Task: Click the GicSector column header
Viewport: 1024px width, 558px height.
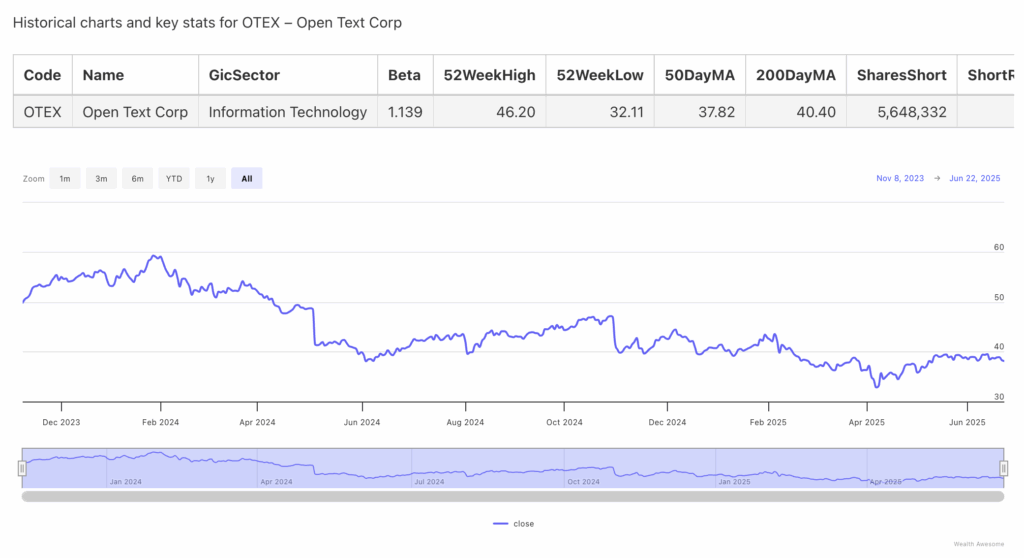Action: [x=288, y=75]
